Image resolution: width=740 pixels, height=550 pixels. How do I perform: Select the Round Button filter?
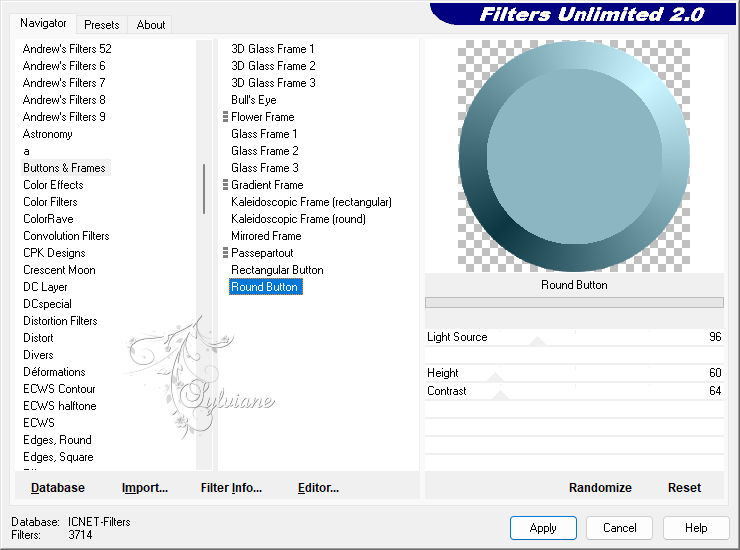(266, 287)
